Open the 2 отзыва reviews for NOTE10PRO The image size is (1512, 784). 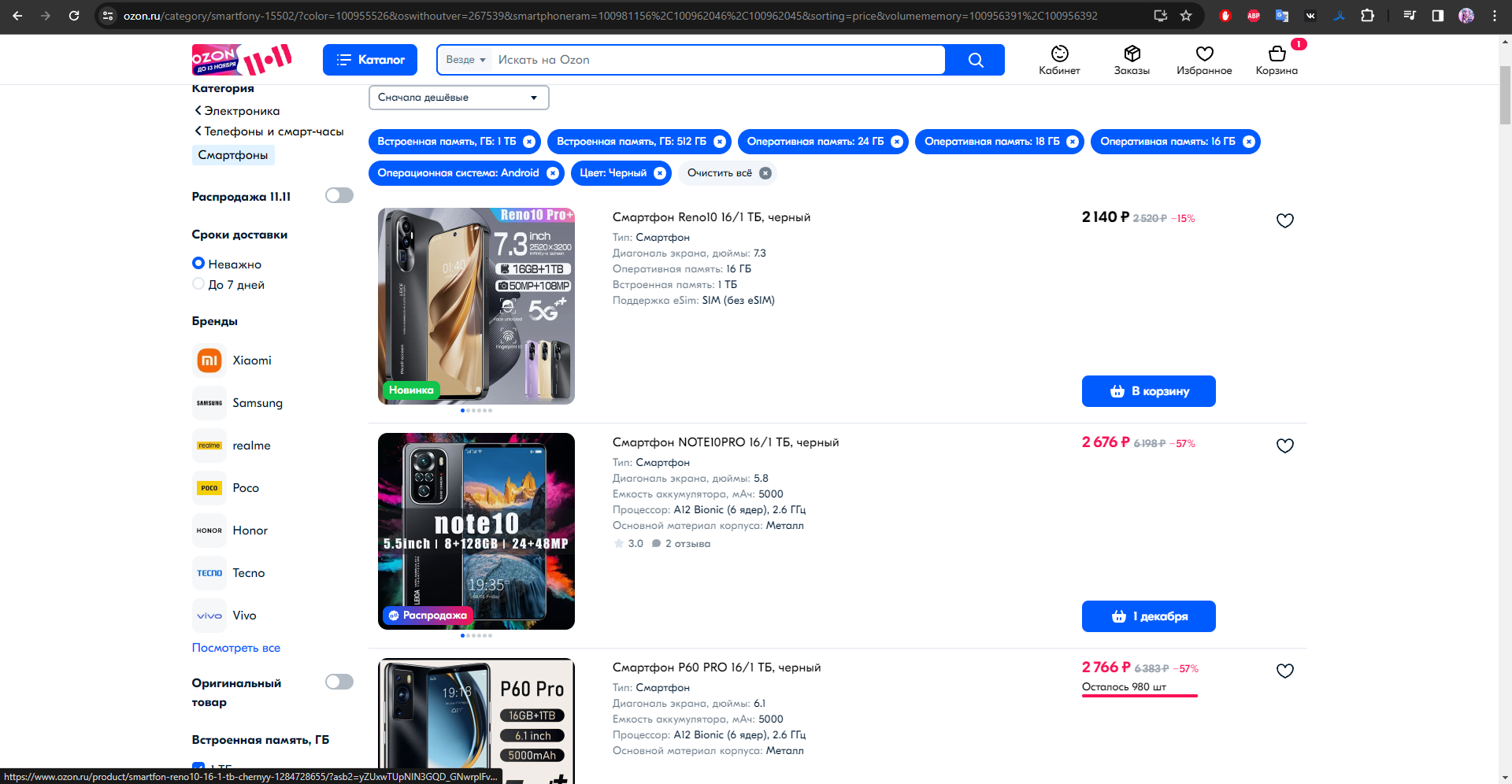[x=681, y=544]
